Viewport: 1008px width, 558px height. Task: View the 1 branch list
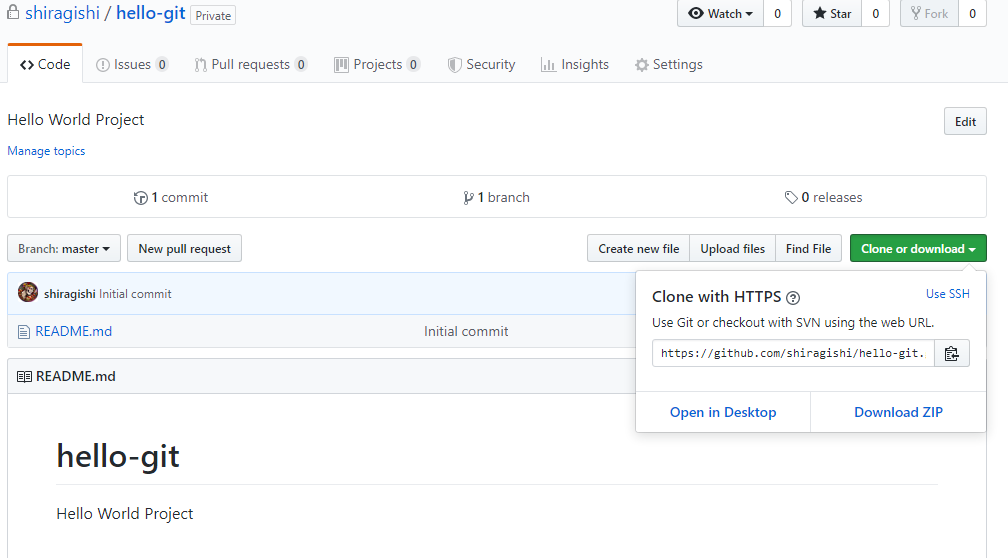pos(496,197)
